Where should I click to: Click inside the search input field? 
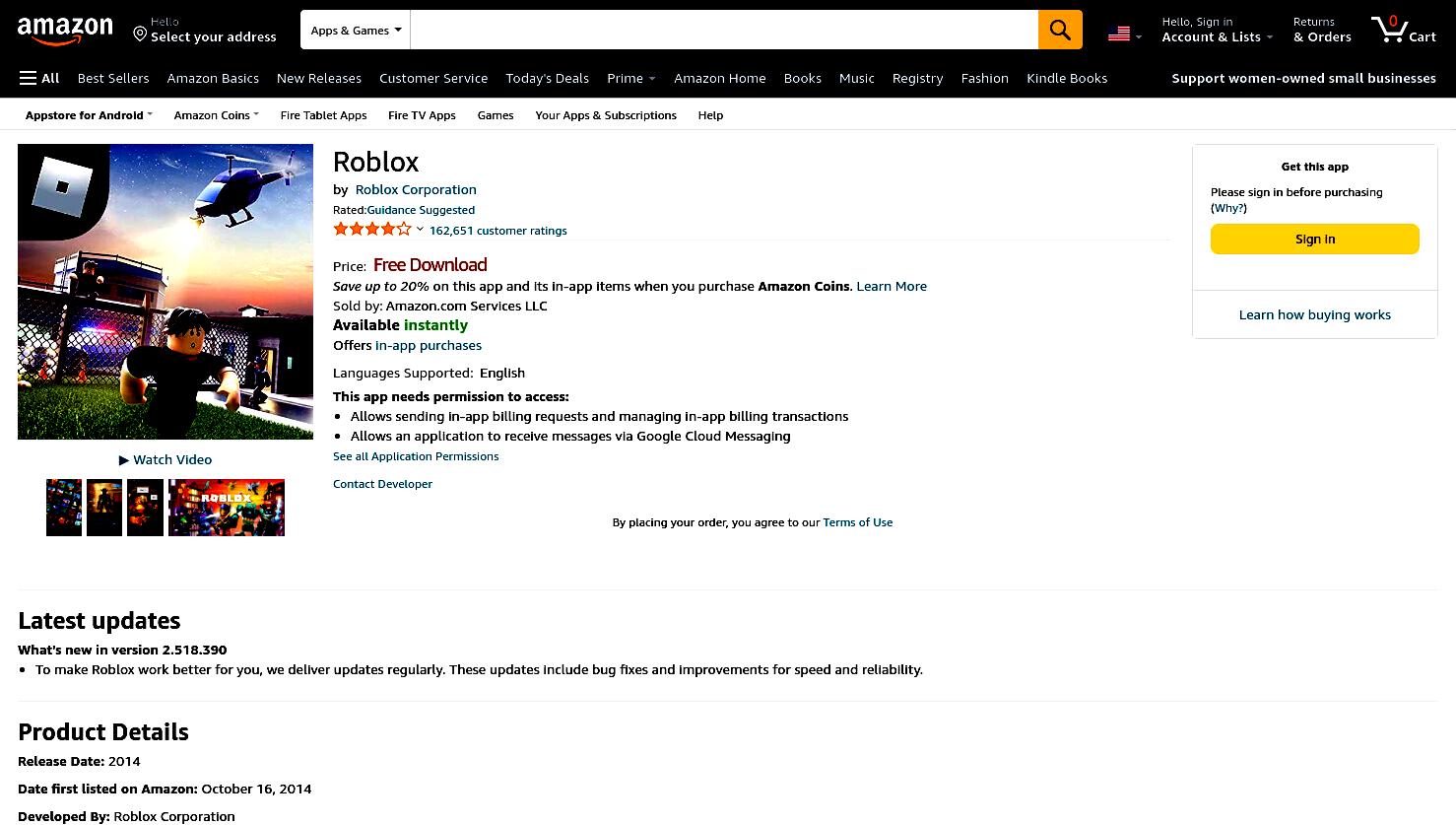coord(724,30)
